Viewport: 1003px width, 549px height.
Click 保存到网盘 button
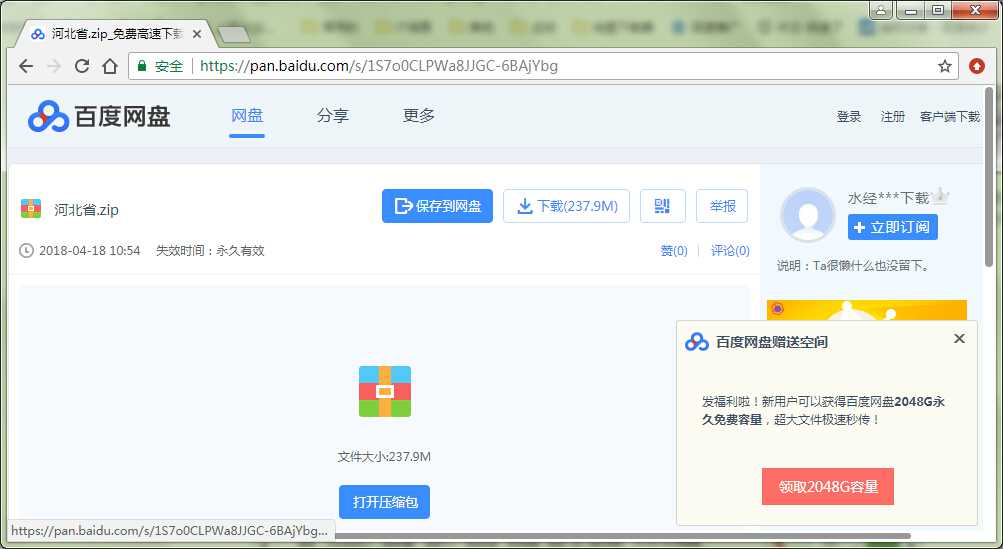tap(438, 206)
